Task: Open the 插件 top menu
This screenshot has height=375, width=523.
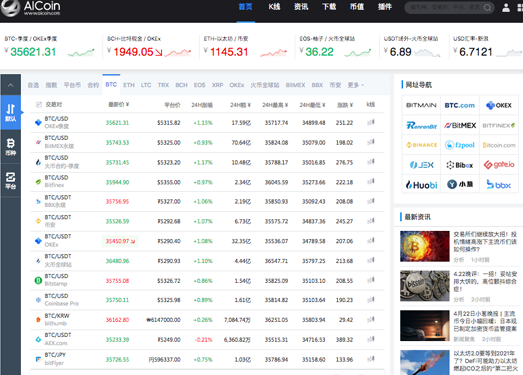Action: point(385,7)
